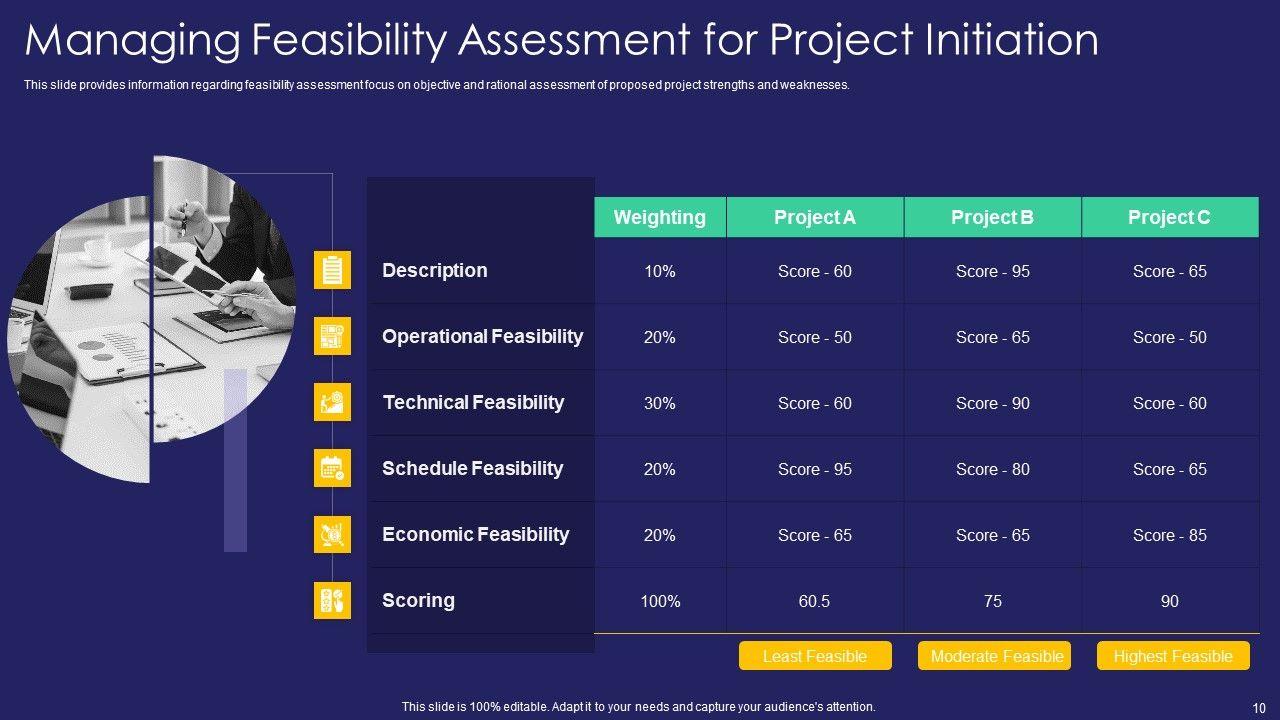1280x720 pixels.
Task: Click the Project C column header
Action: (x=1169, y=217)
